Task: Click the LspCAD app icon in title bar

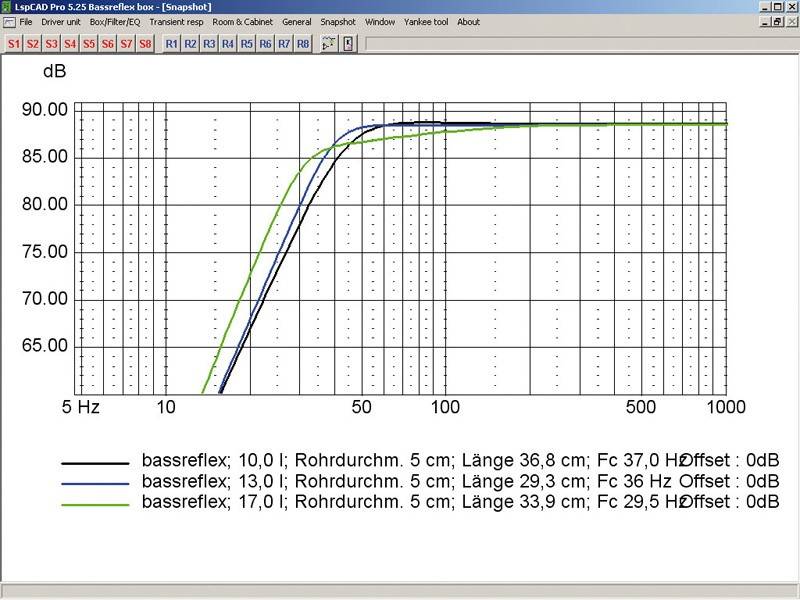Action: [7, 7]
